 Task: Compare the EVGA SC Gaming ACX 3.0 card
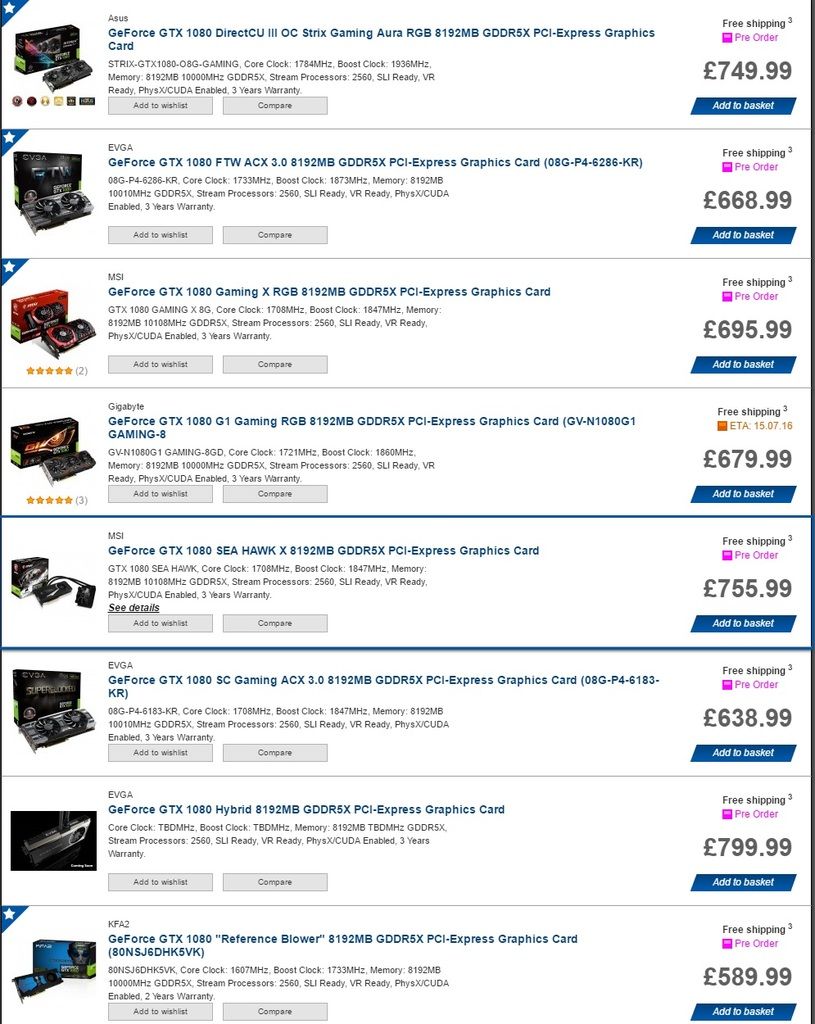tap(275, 753)
